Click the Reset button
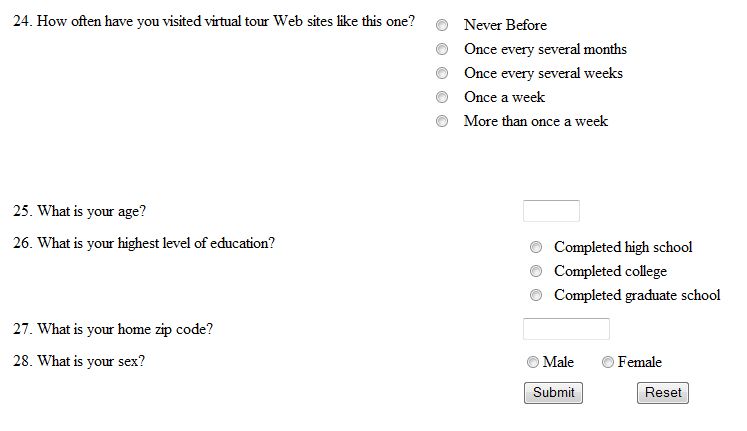Viewport: 747px width, 431px height. click(663, 393)
